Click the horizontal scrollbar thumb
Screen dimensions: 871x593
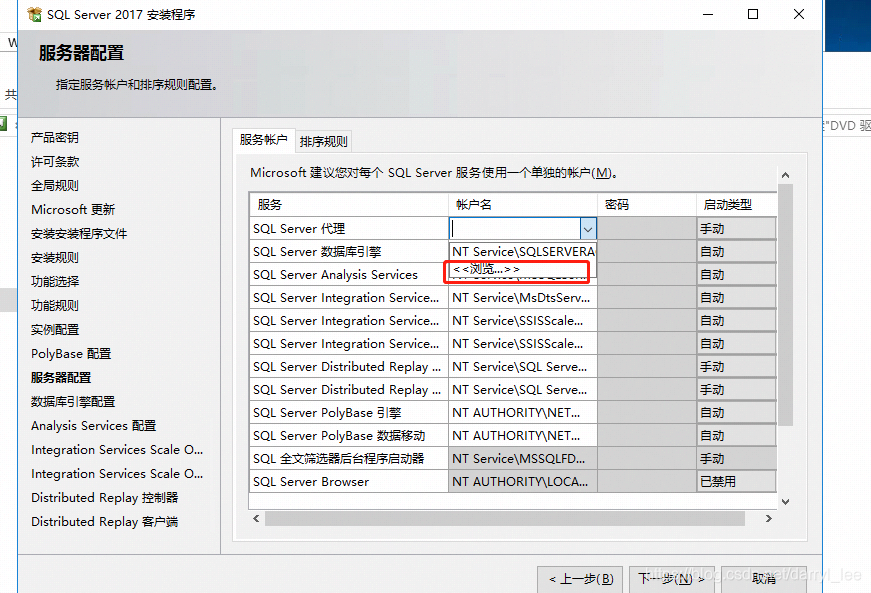[x=505, y=519]
